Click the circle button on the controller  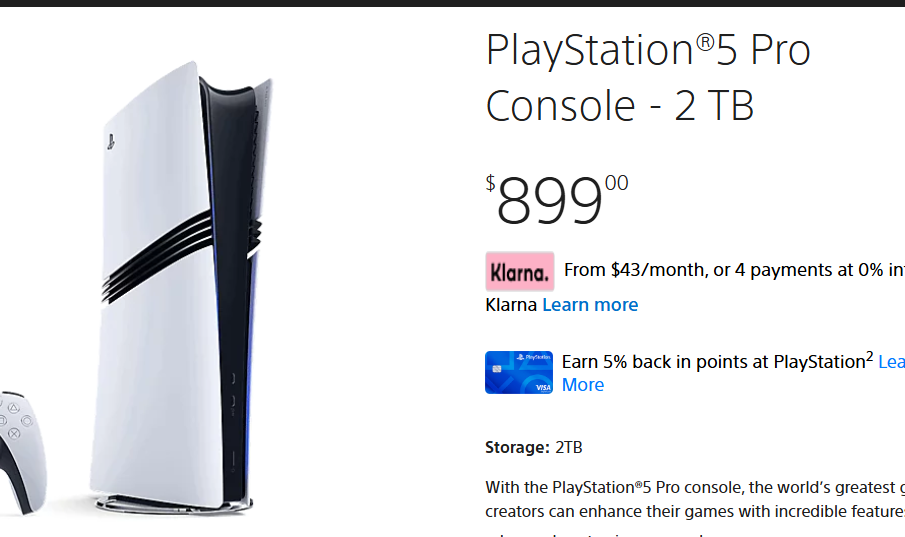(27, 421)
